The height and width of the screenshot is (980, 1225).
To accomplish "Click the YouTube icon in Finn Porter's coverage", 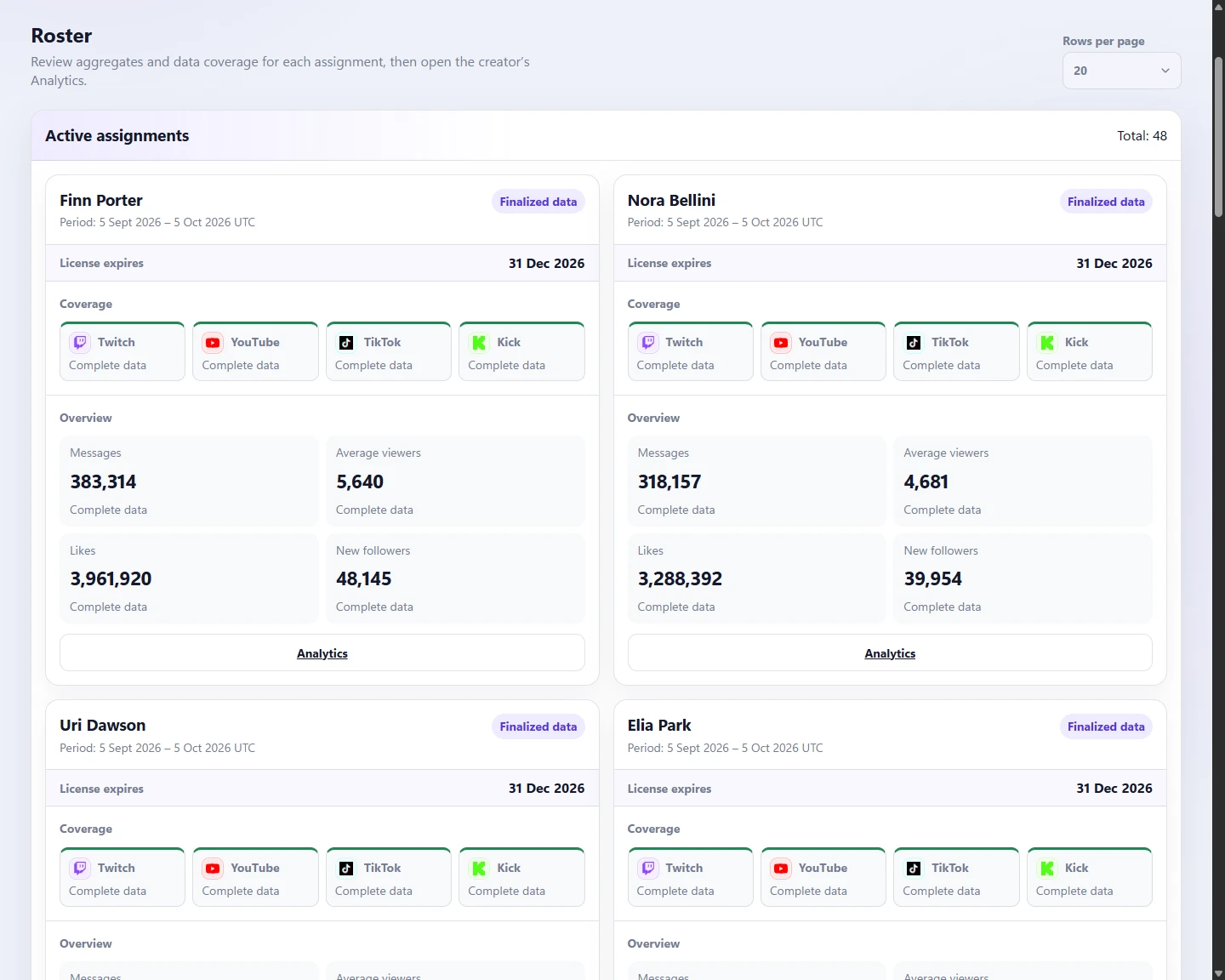I will 213,342.
